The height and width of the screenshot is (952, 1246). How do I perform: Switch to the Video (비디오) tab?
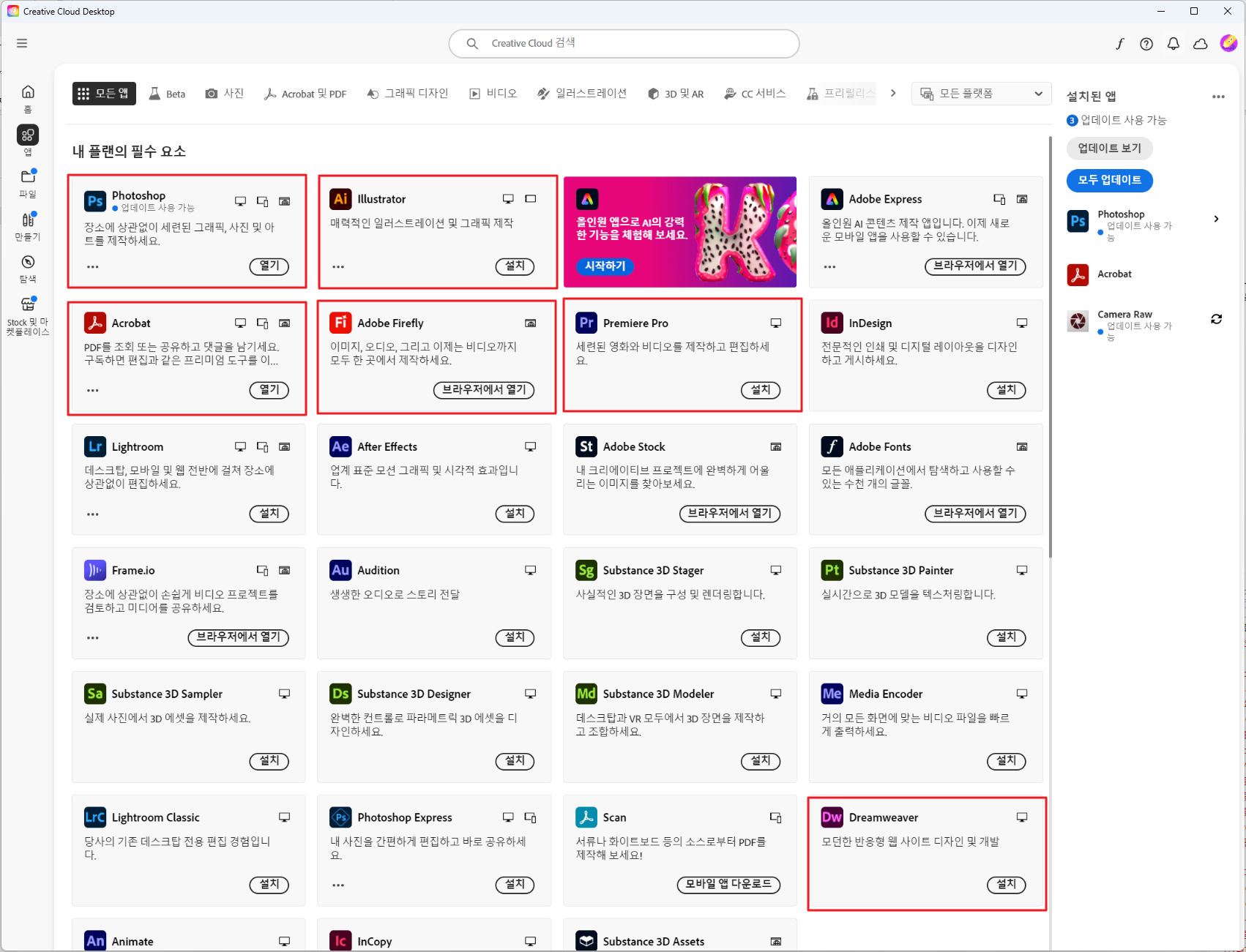coord(493,94)
